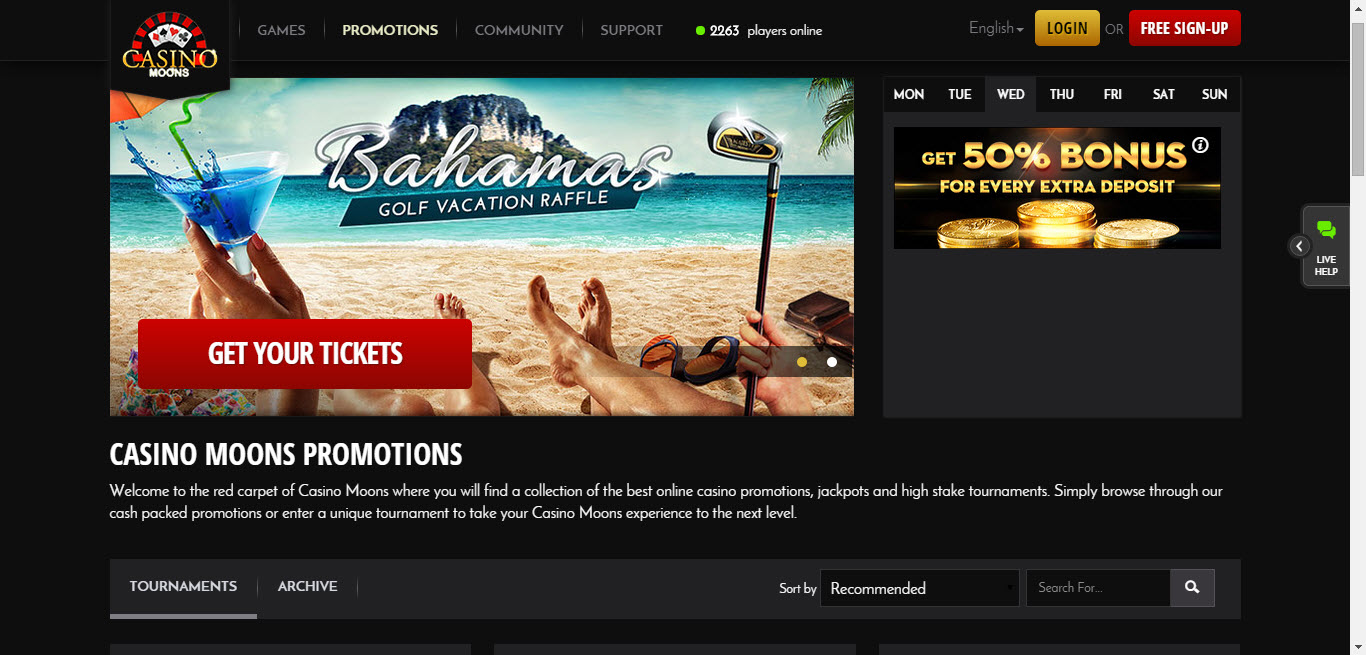1366x655 pixels.
Task: Open the Games menu
Action: click(x=281, y=30)
